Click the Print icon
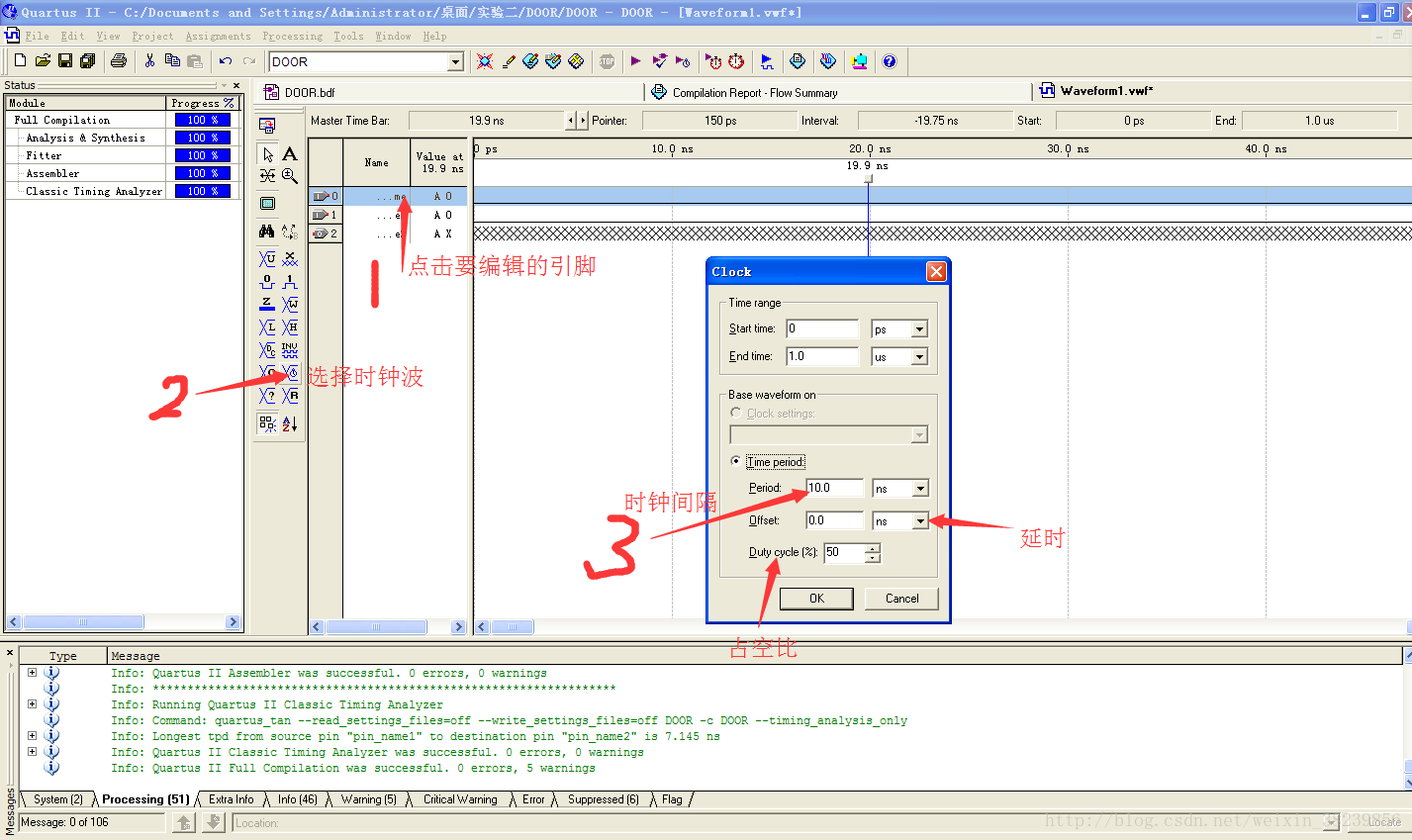Viewport: 1412px width, 840px height. pyautogui.click(x=119, y=61)
